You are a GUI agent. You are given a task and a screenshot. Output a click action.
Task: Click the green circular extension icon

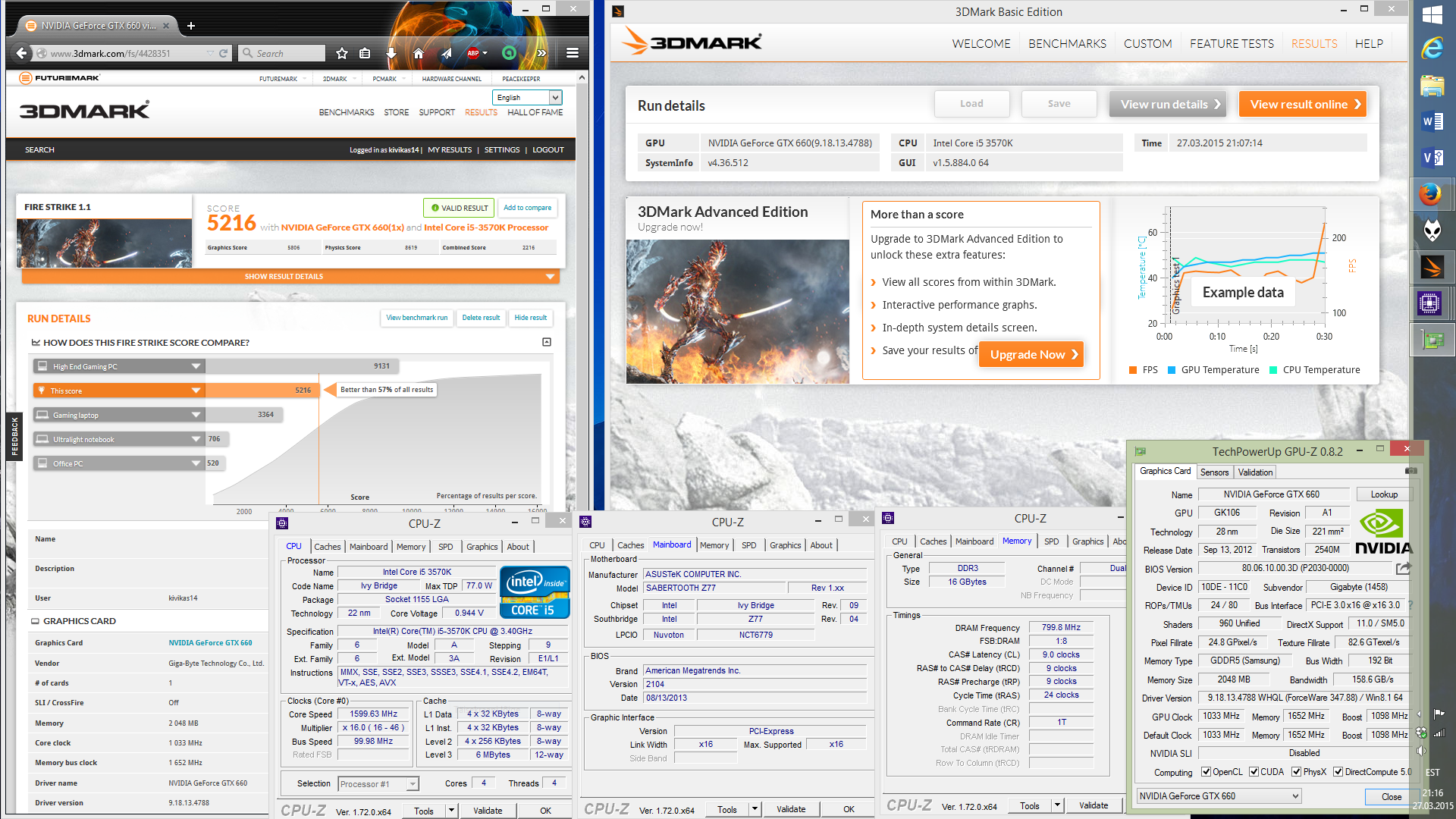(510, 53)
